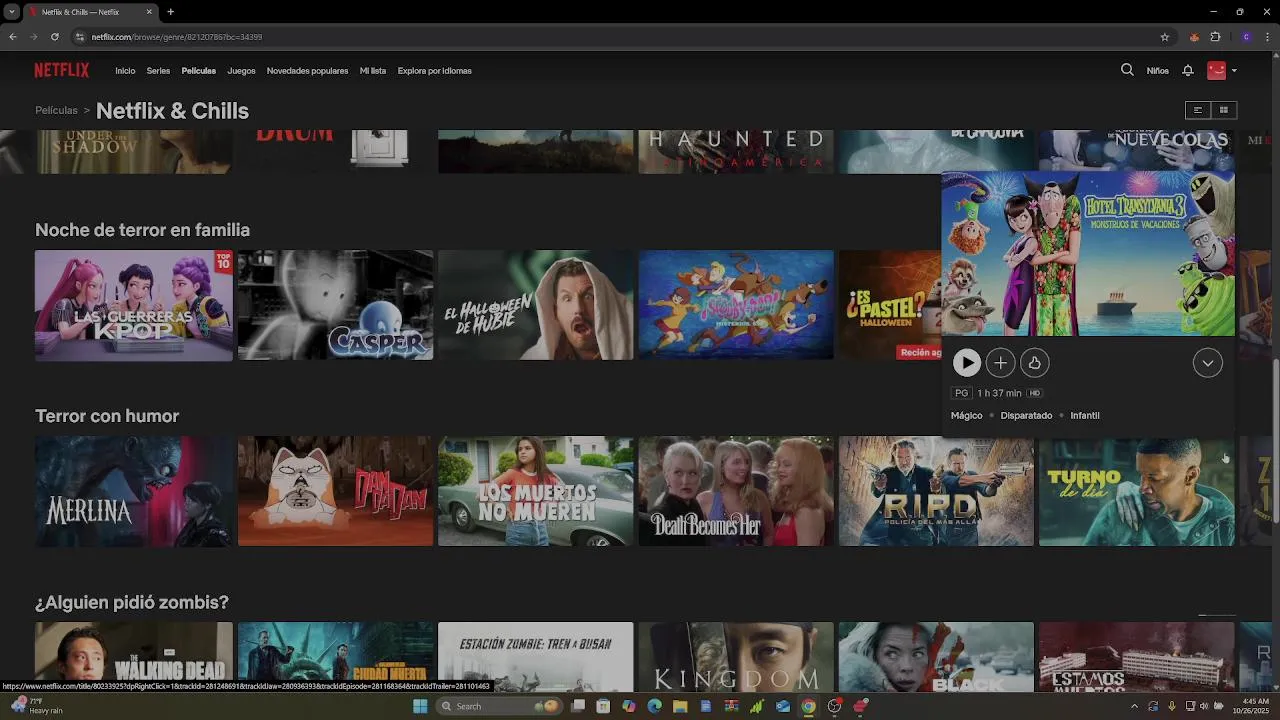Open the notifications bell
This screenshot has height=720, width=1280.
1188,70
